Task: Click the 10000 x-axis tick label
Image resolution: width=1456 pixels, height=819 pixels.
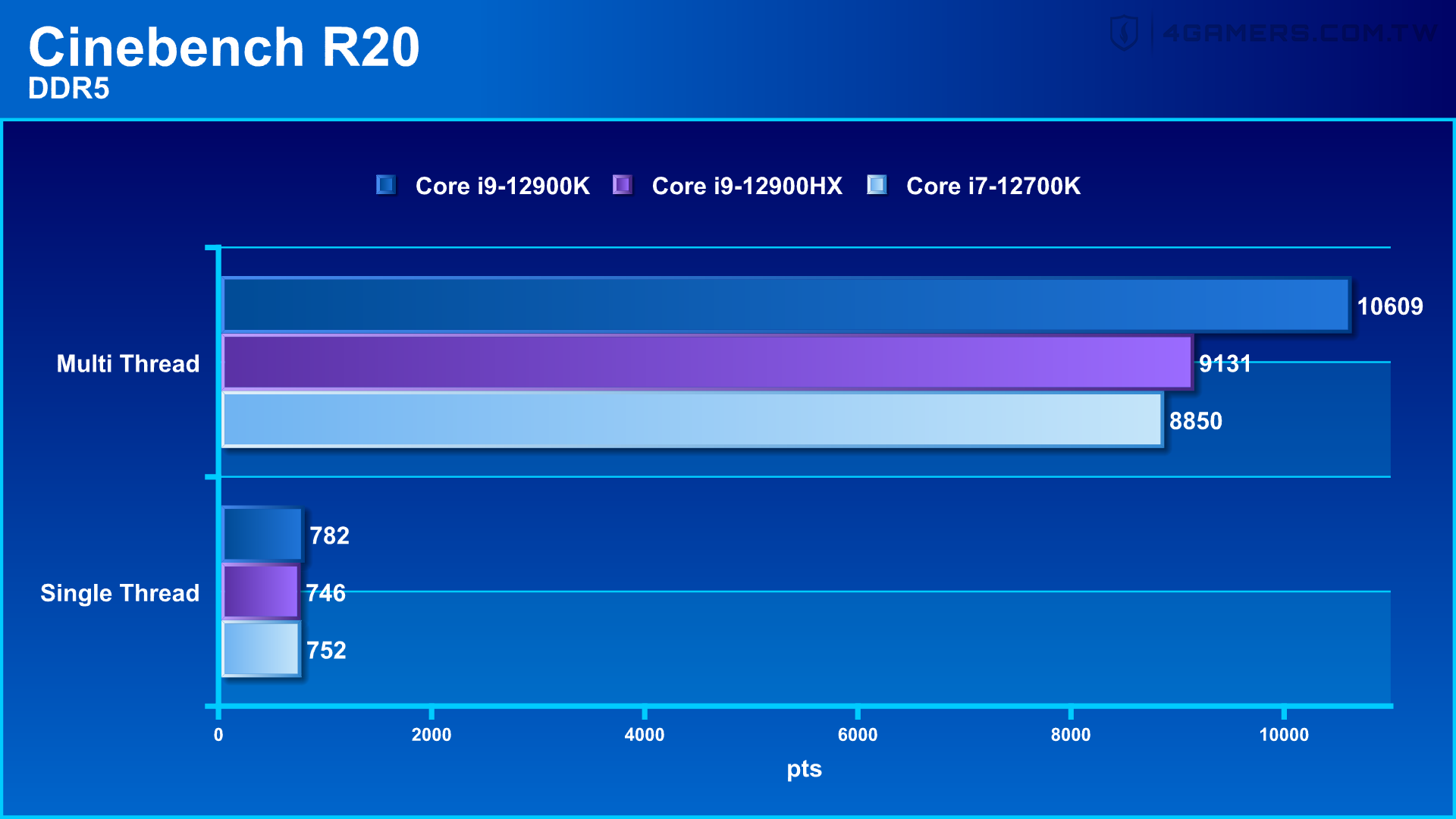Action: [1284, 735]
